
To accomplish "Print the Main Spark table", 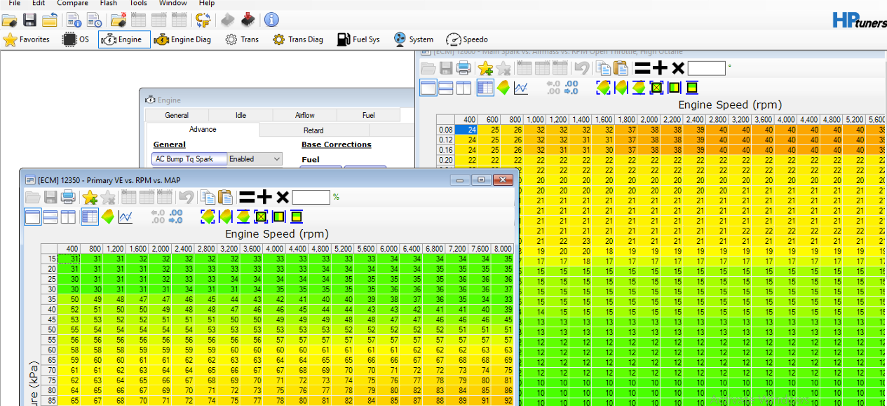I will [464, 69].
